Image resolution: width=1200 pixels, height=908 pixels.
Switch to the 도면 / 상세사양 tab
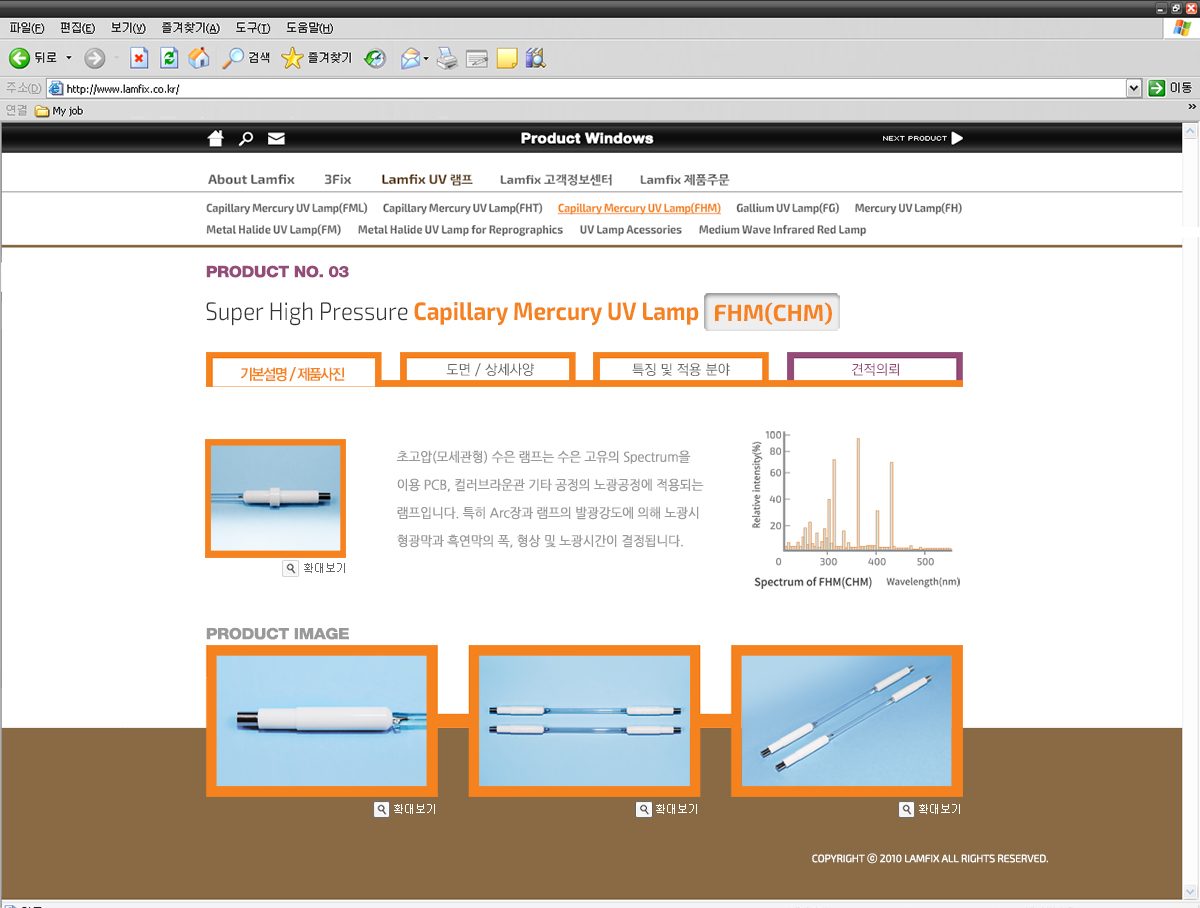490,369
